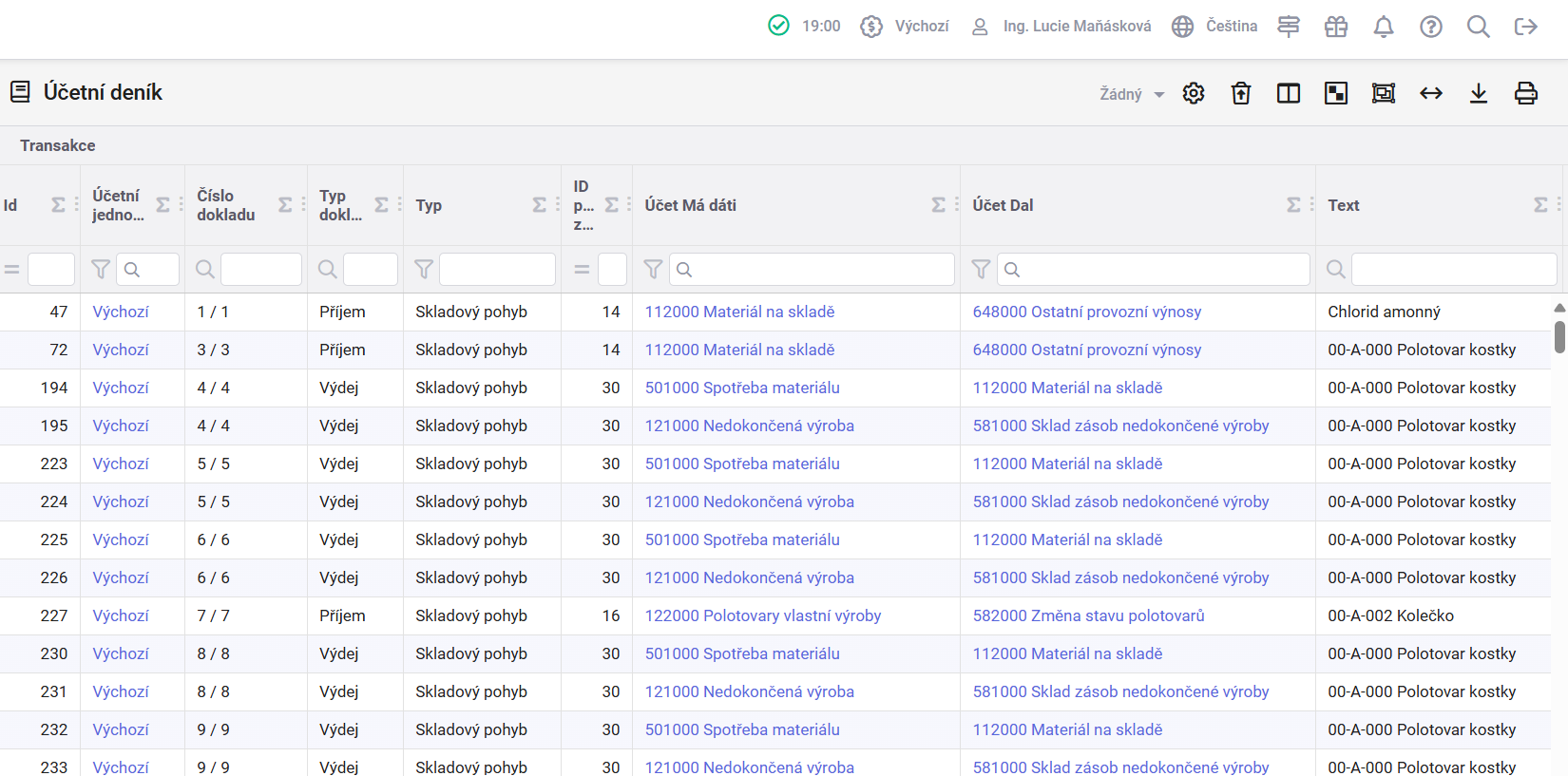Screen dimensions: 1568x776
Task: Open the funnel filter for Účet Má dáti
Action: click(653, 270)
